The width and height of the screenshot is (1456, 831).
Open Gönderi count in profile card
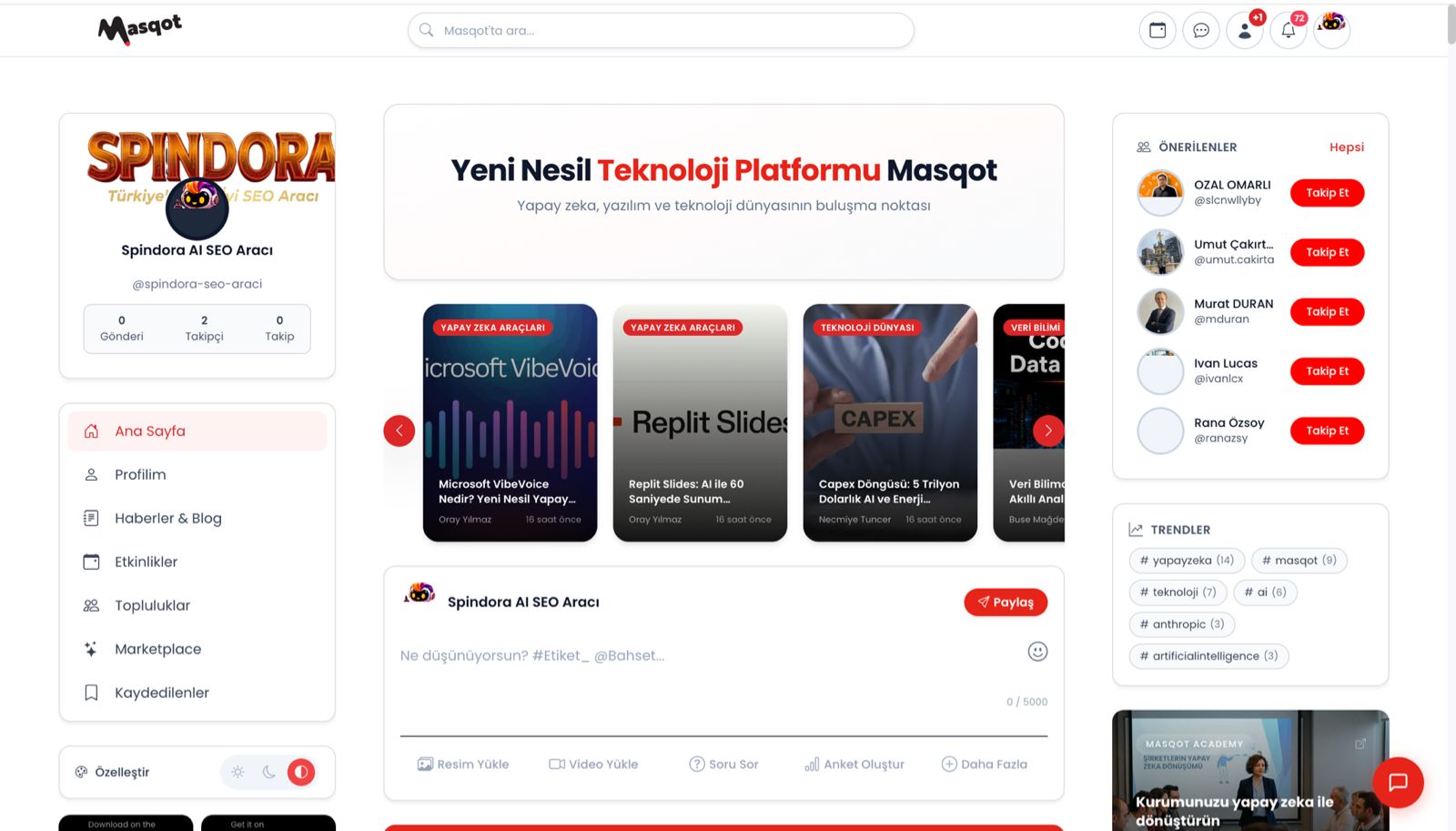coord(121,328)
